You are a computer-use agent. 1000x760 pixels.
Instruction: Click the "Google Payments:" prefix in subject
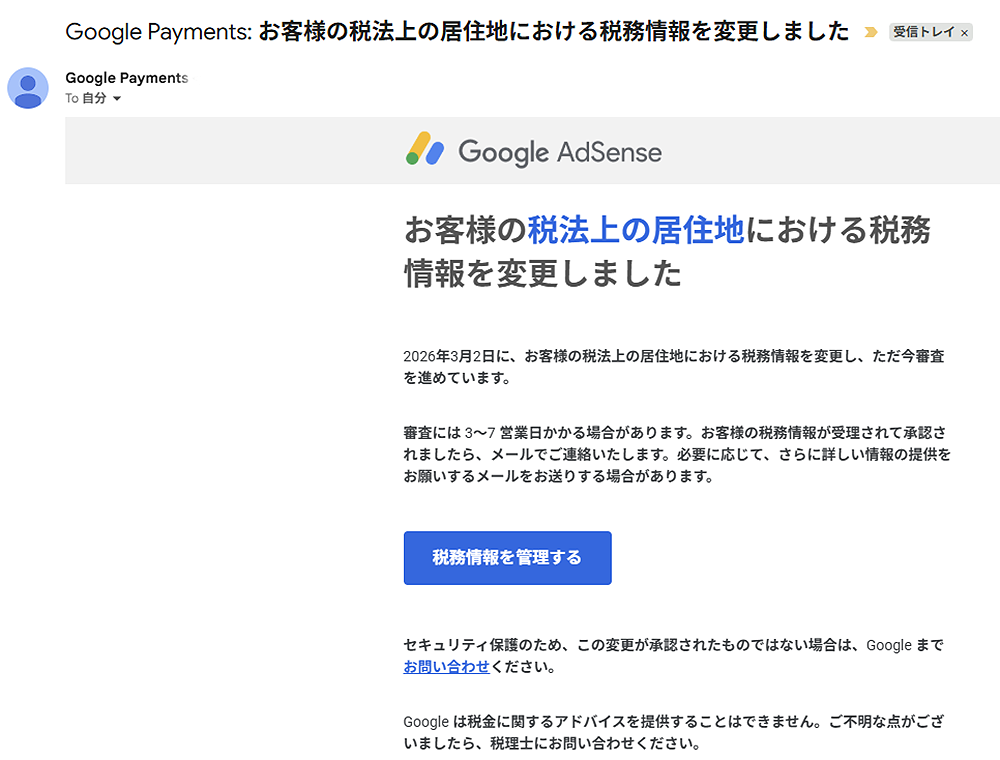[158, 31]
